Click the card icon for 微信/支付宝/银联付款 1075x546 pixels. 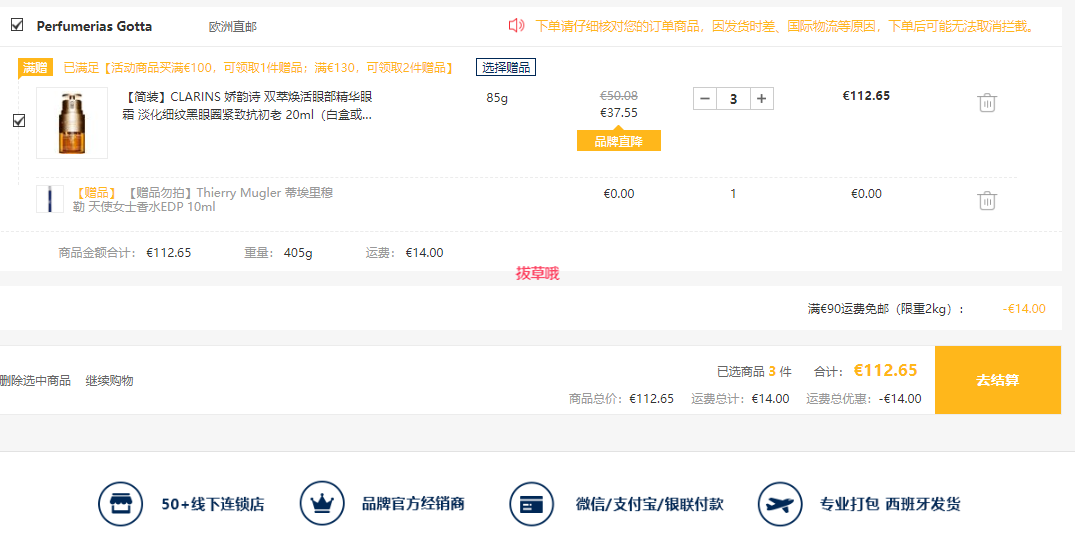pos(531,504)
